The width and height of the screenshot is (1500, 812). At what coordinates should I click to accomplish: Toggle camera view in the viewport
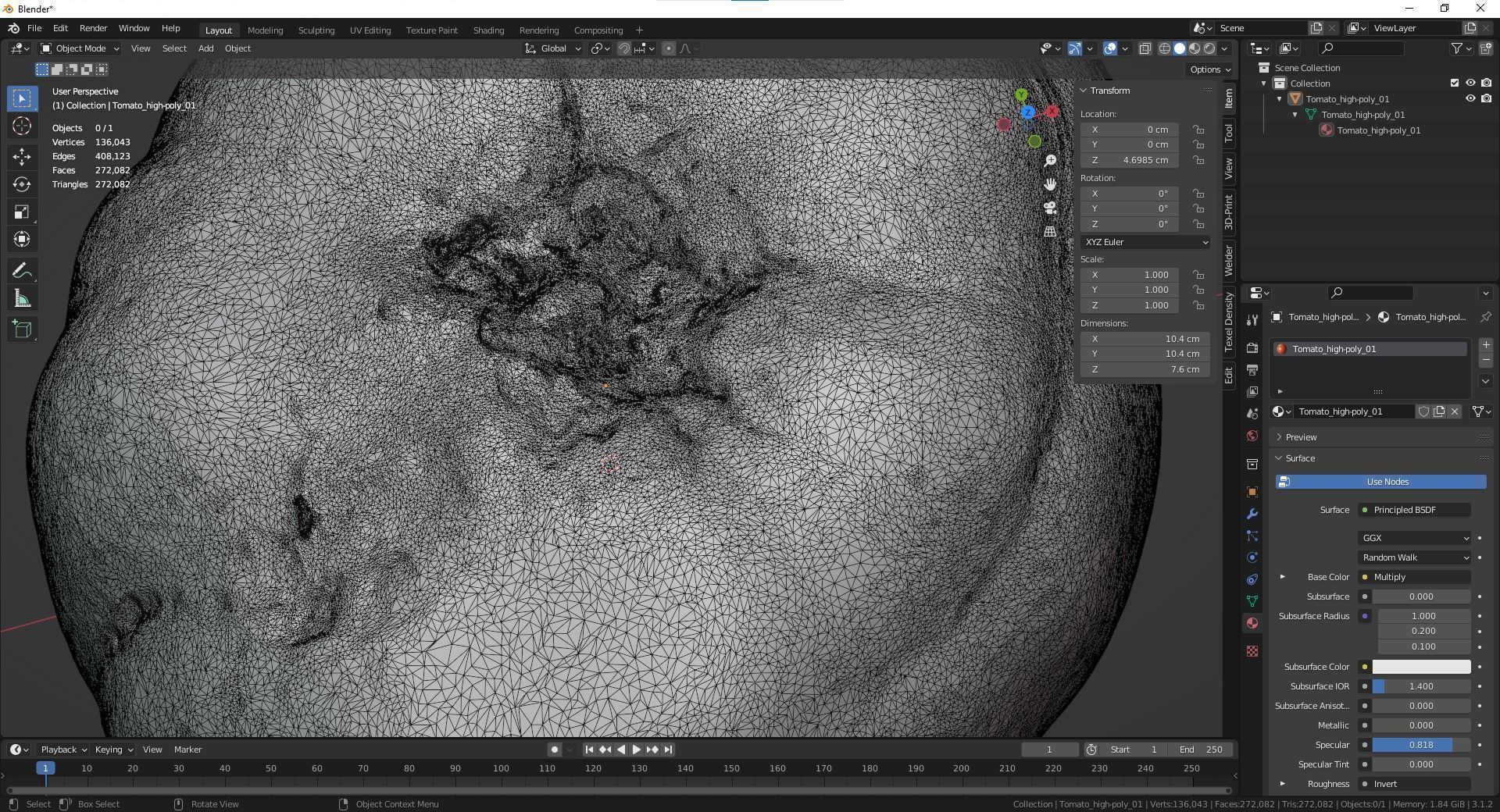(x=1050, y=208)
